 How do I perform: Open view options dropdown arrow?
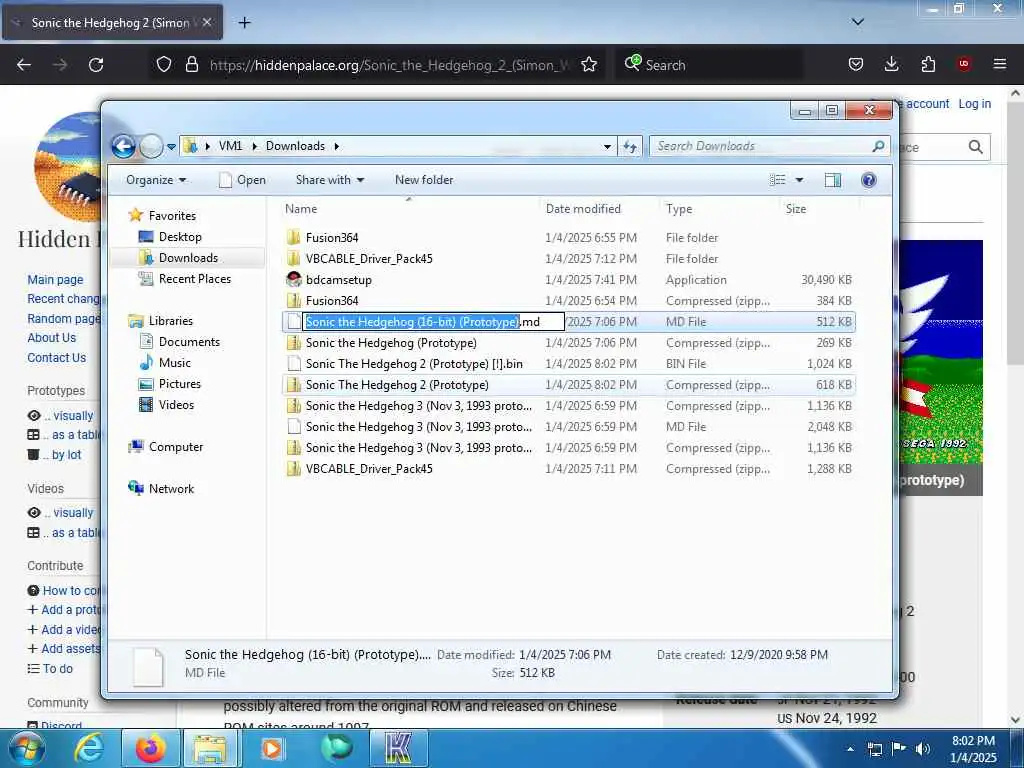[799, 180]
